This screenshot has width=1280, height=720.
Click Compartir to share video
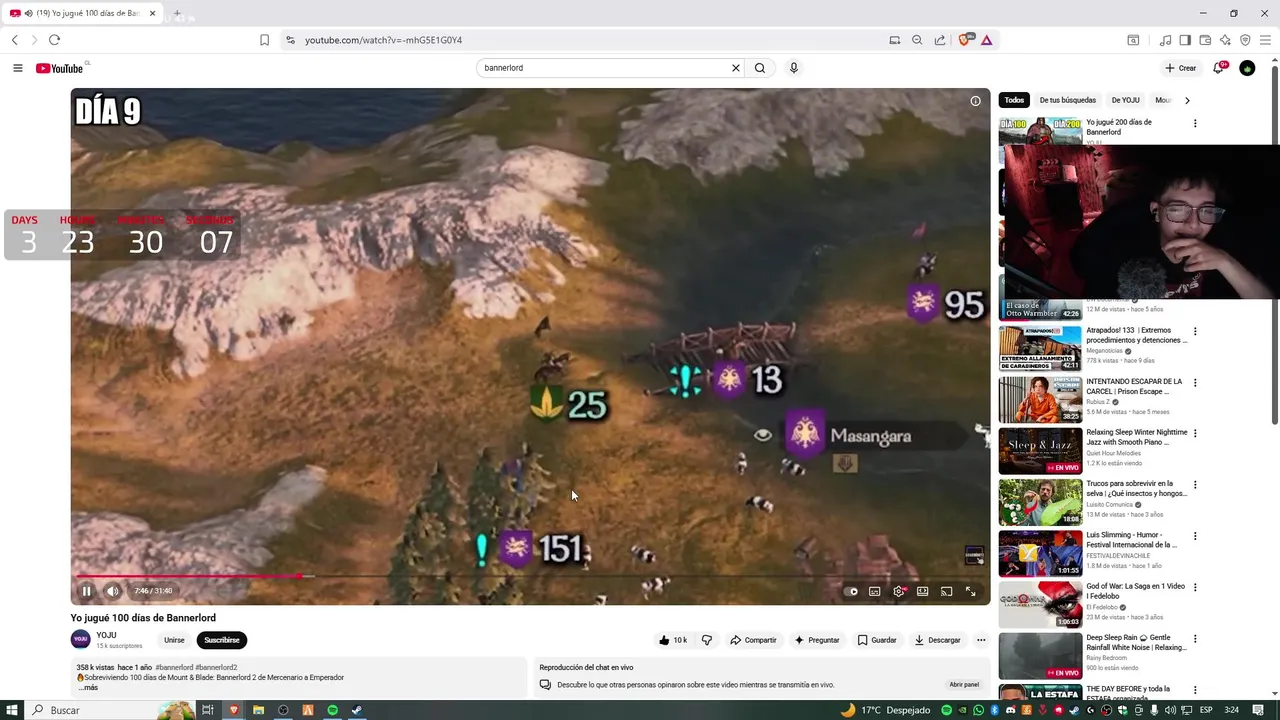pyautogui.click(x=753, y=640)
